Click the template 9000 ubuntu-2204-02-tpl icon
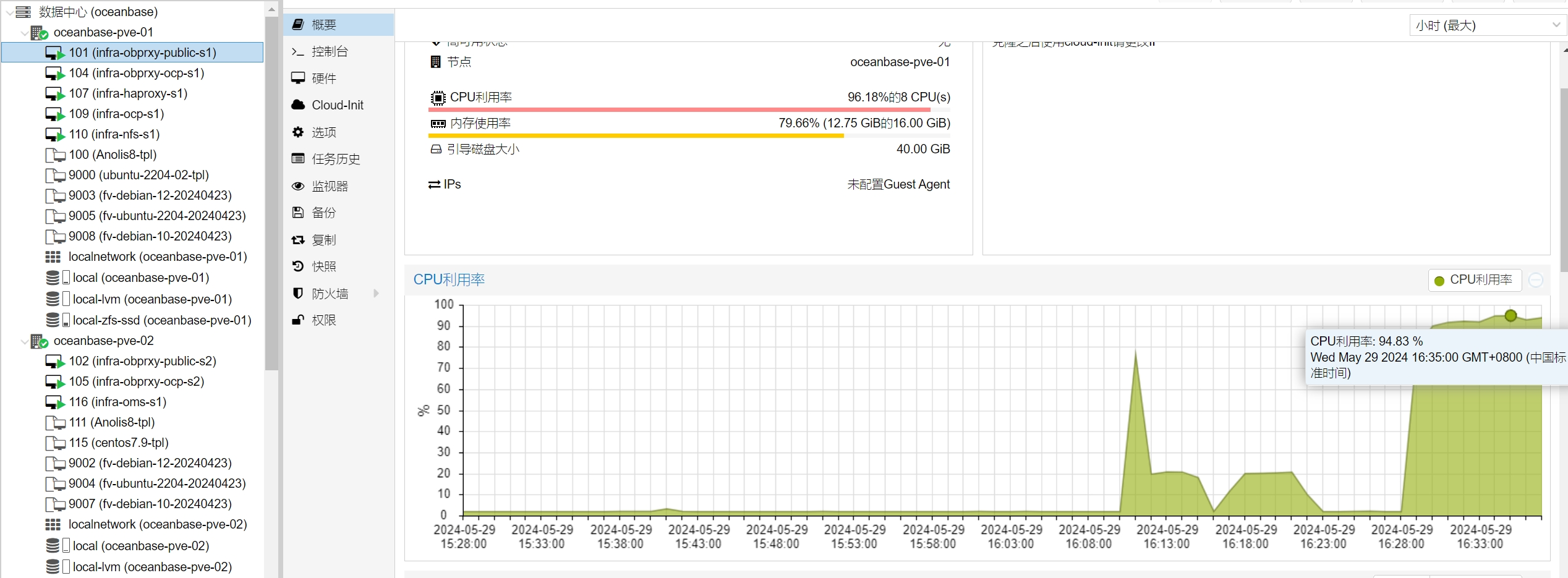 (x=55, y=175)
